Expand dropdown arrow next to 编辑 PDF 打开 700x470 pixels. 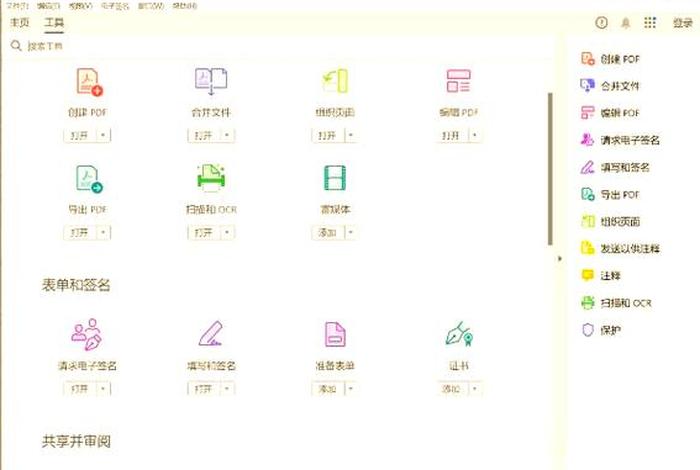coord(475,135)
